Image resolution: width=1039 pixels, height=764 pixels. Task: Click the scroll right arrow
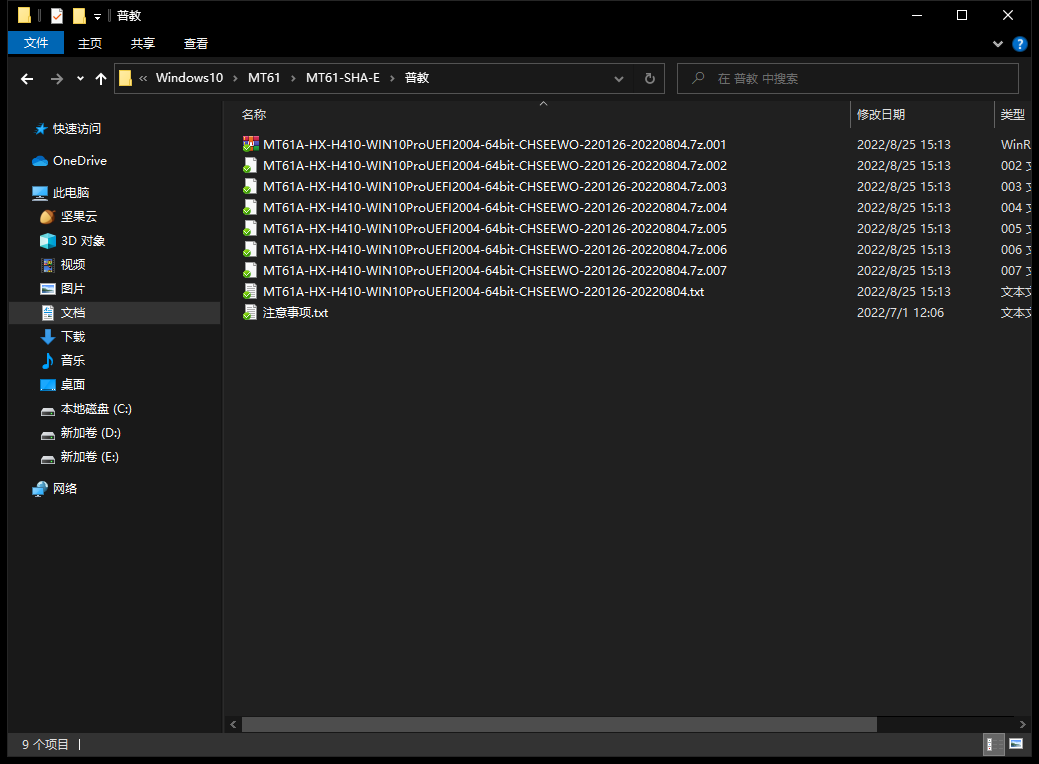1022,725
